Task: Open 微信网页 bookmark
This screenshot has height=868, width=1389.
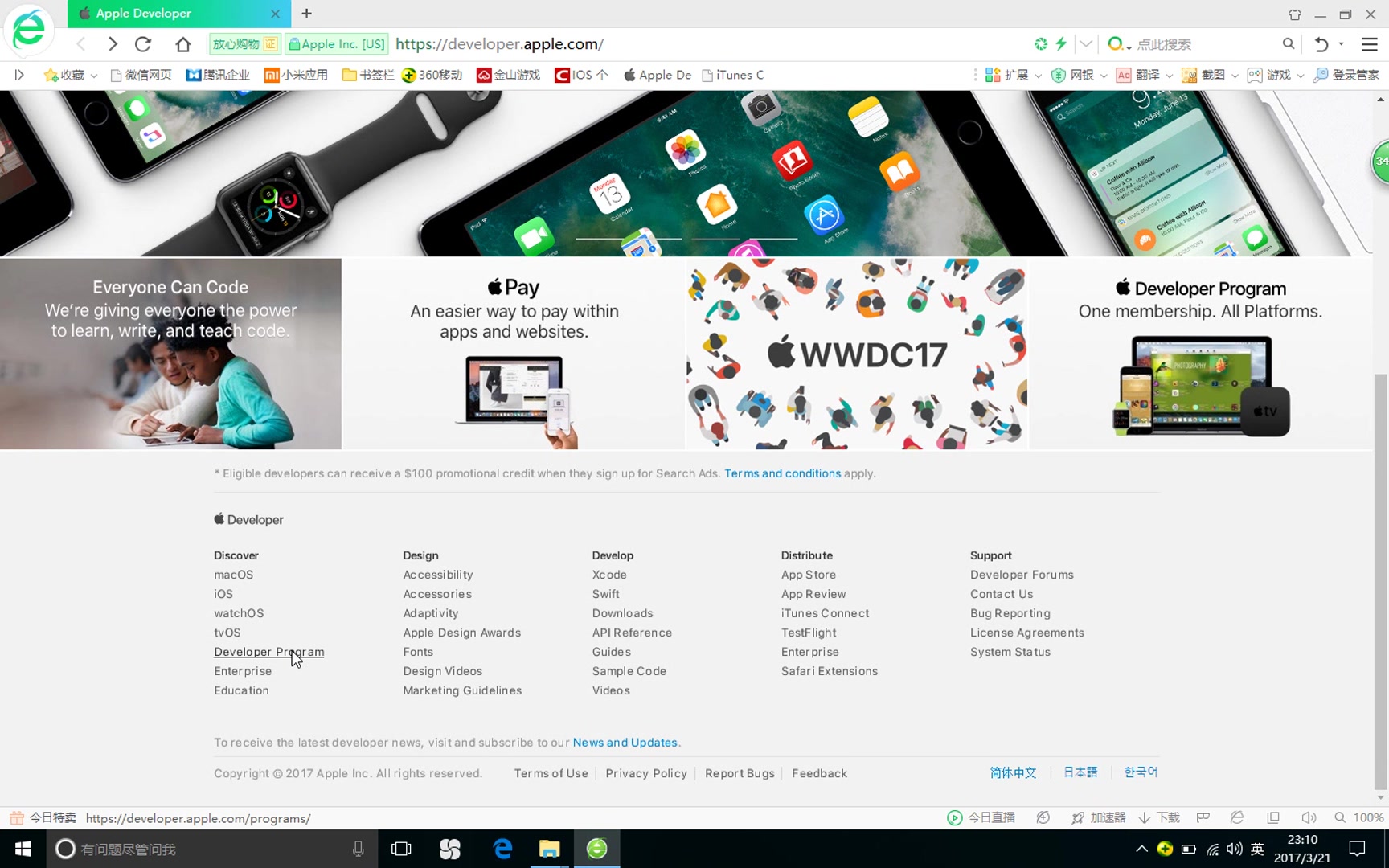Action: click(x=141, y=75)
